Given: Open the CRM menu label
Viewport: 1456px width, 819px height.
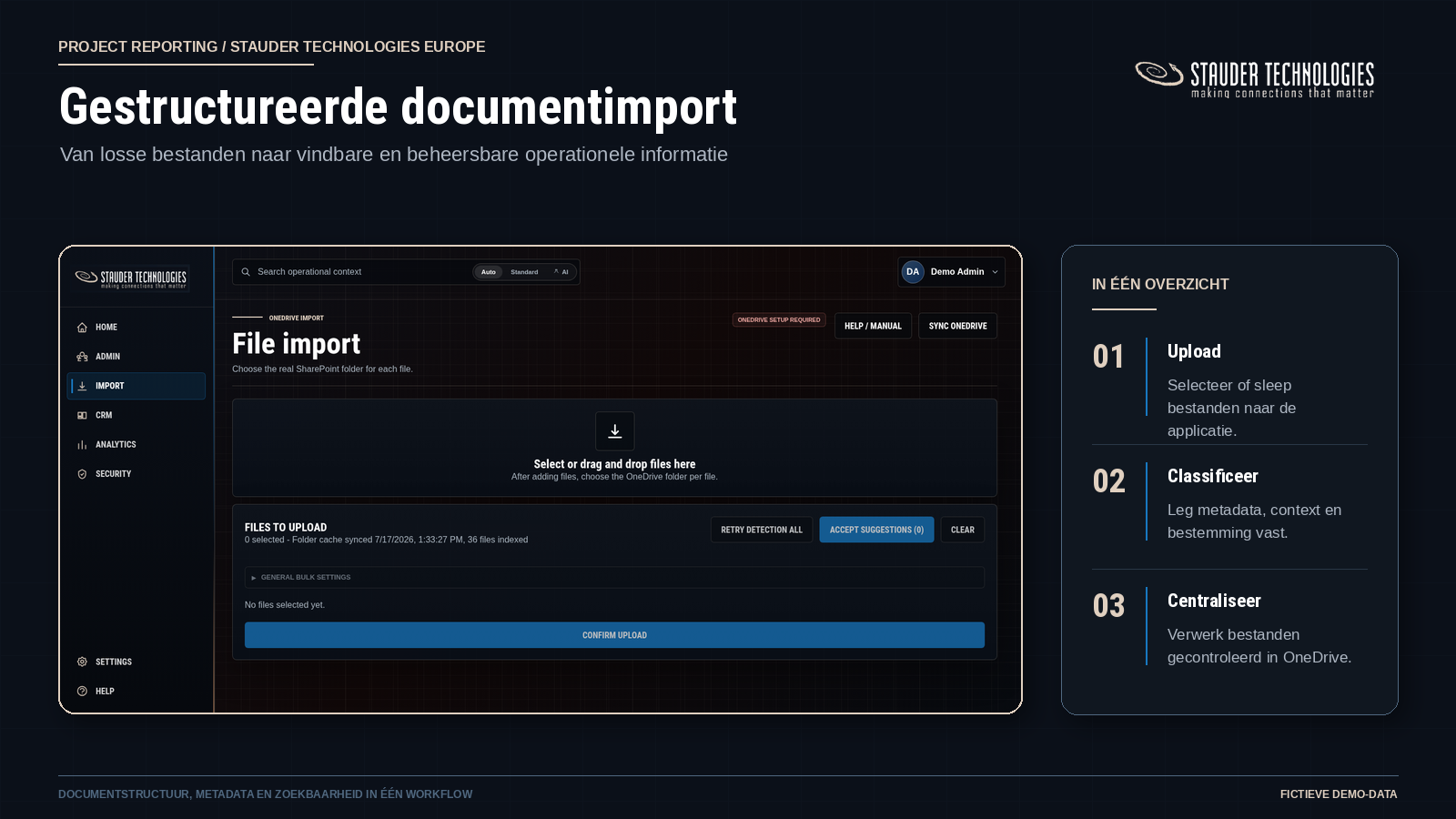Looking at the screenshot, I should click(104, 416).
